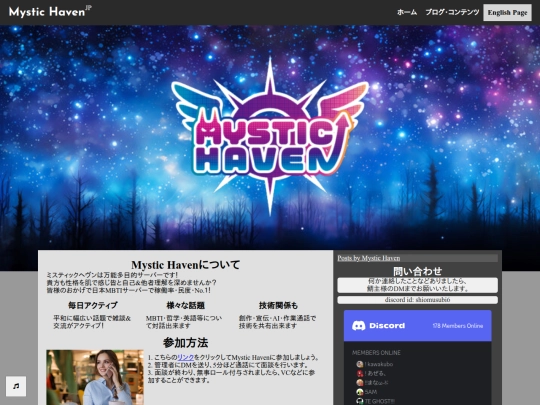Select the あぜる member avatar

(360, 373)
